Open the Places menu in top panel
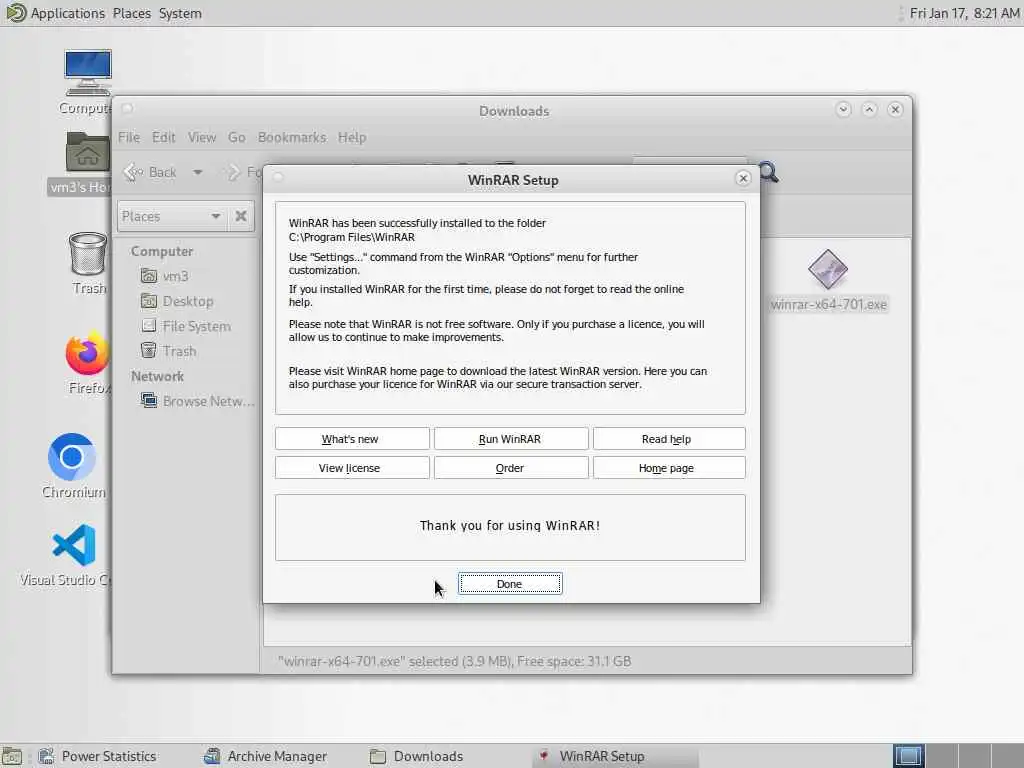Screen dimensions: 1024x768 point(131,13)
